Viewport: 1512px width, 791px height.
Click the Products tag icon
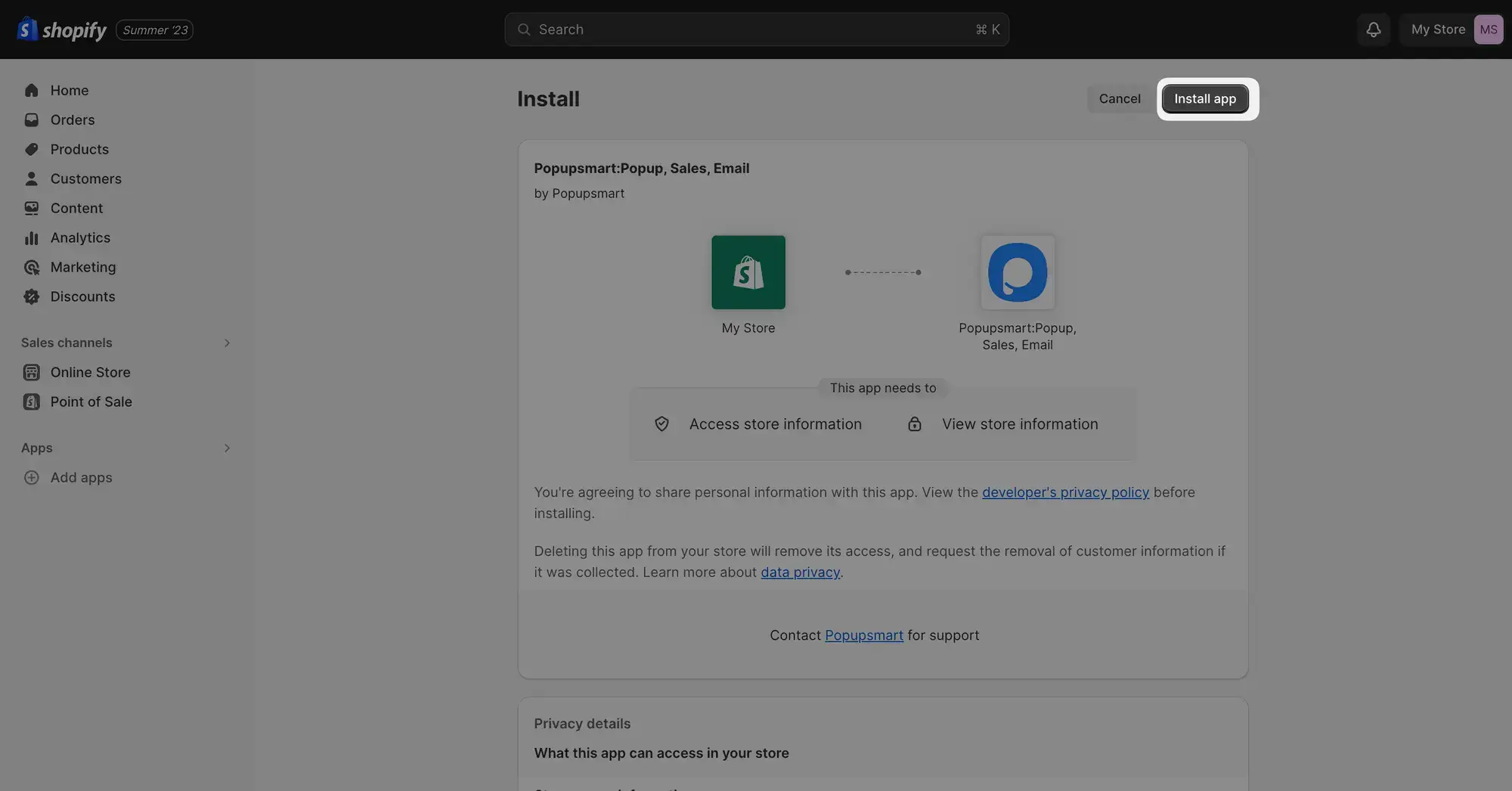point(31,150)
